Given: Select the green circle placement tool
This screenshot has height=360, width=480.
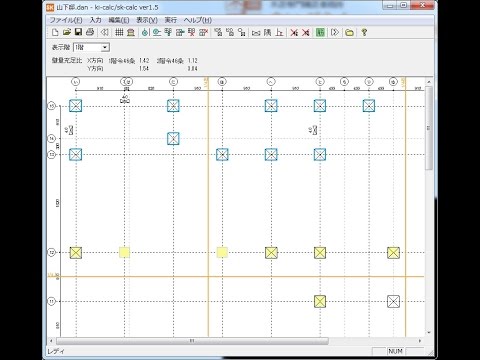Looking at the screenshot, I should [x=145, y=32].
